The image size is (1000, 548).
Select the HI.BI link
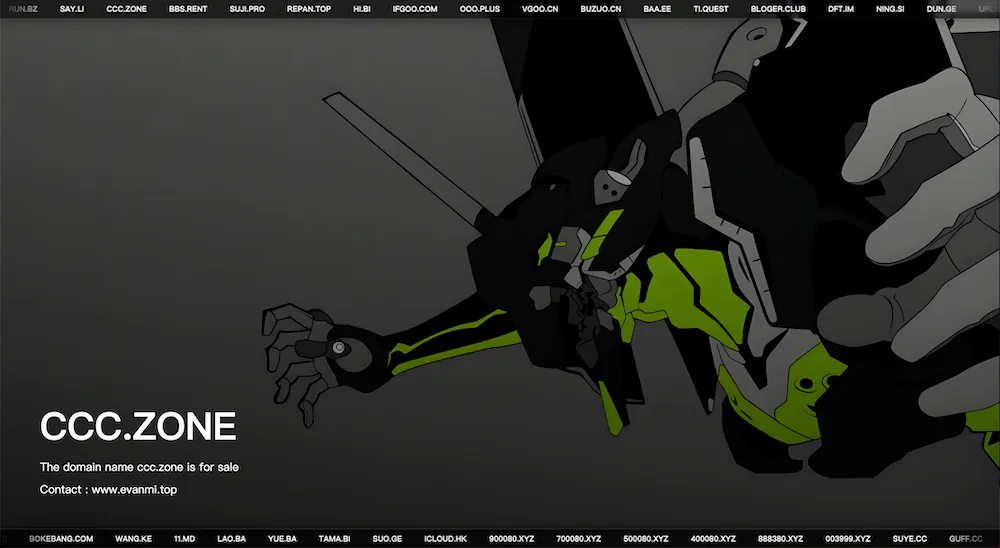362,9
